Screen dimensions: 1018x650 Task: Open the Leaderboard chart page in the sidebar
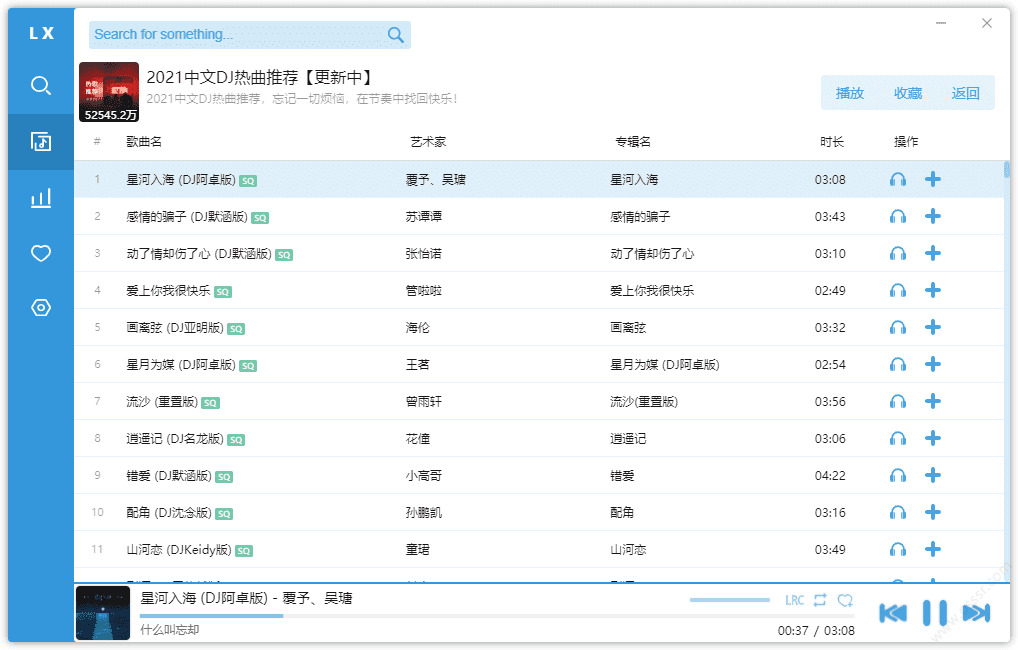[x=41, y=198]
